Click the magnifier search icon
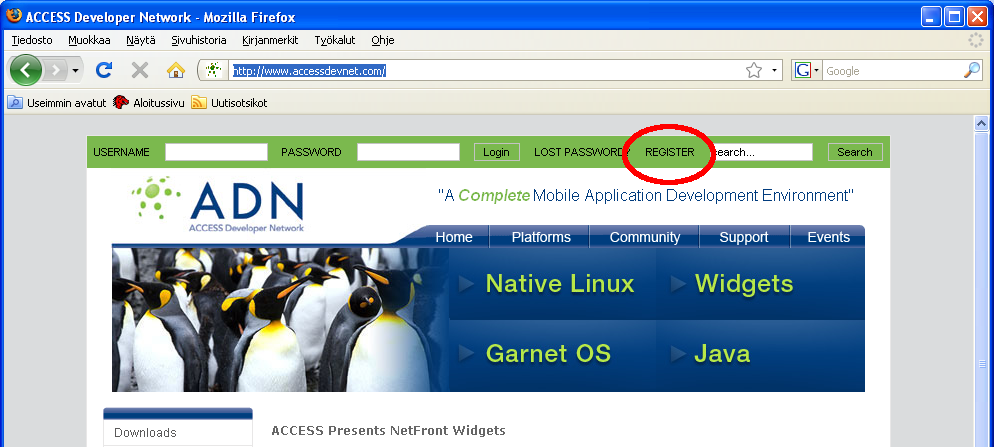This screenshot has width=994, height=447. 971,70
